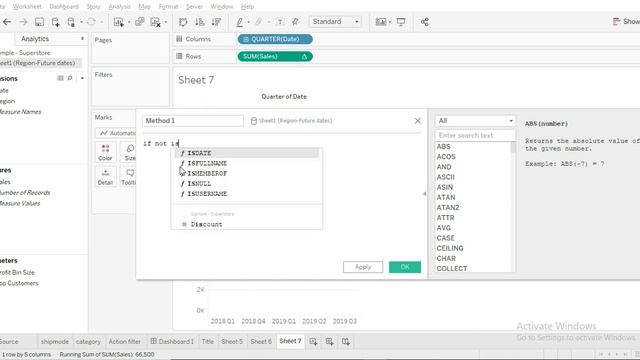Select ISMEMBEROF from the autocomplete list
The width and height of the screenshot is (640, 360).
[247, 173]
